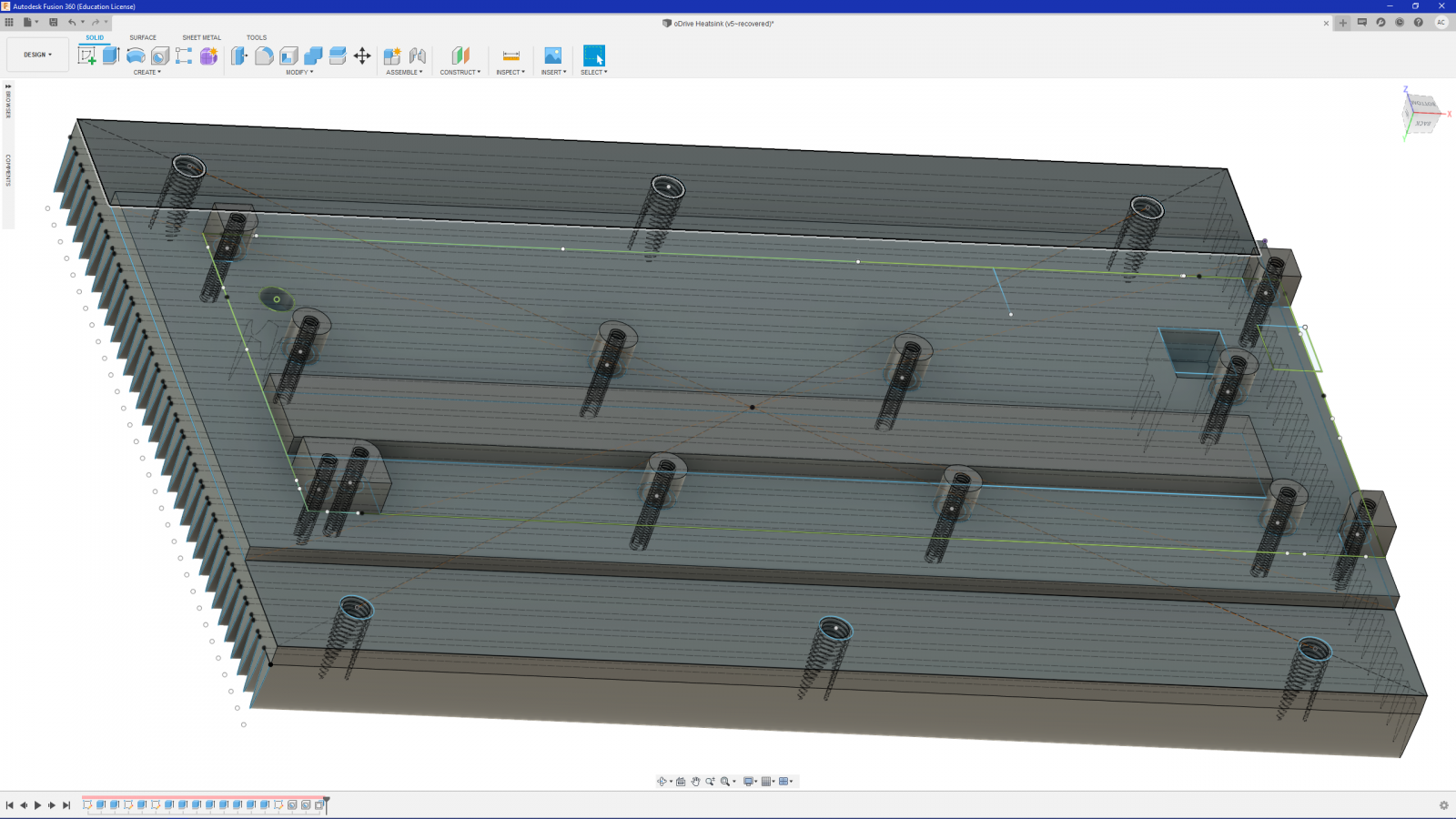Viewport: 1456px width, 819px height.
Task: Open notifications center icon
Action: point(1362,23)
